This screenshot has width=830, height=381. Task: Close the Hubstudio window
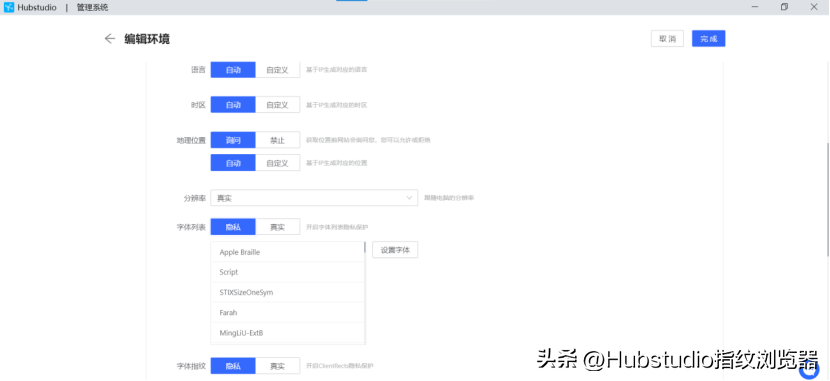click(814, 7)
